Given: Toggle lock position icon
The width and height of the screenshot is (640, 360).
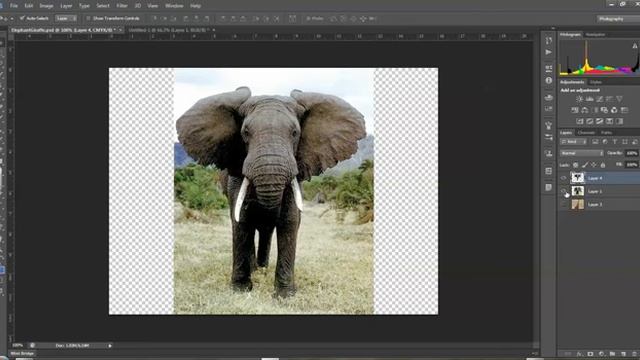Looking at the screenshot, I should point(593,165).
